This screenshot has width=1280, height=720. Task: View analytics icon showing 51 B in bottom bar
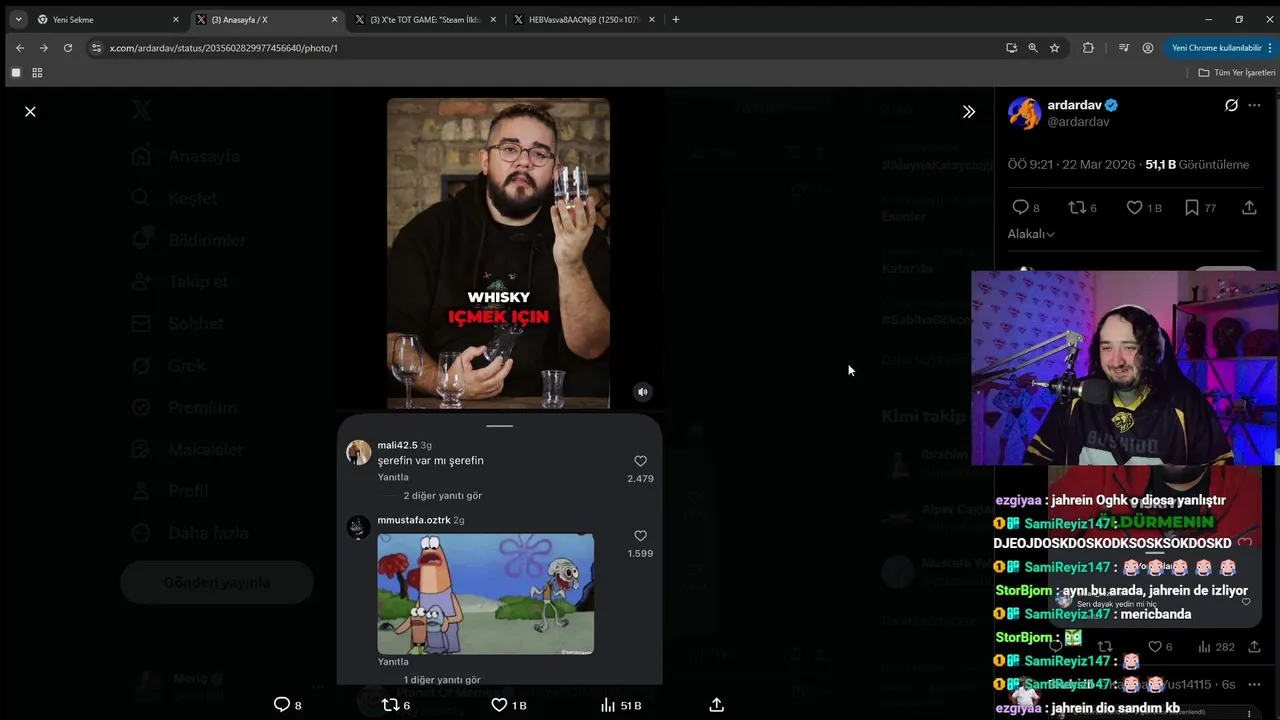point(608,705)
